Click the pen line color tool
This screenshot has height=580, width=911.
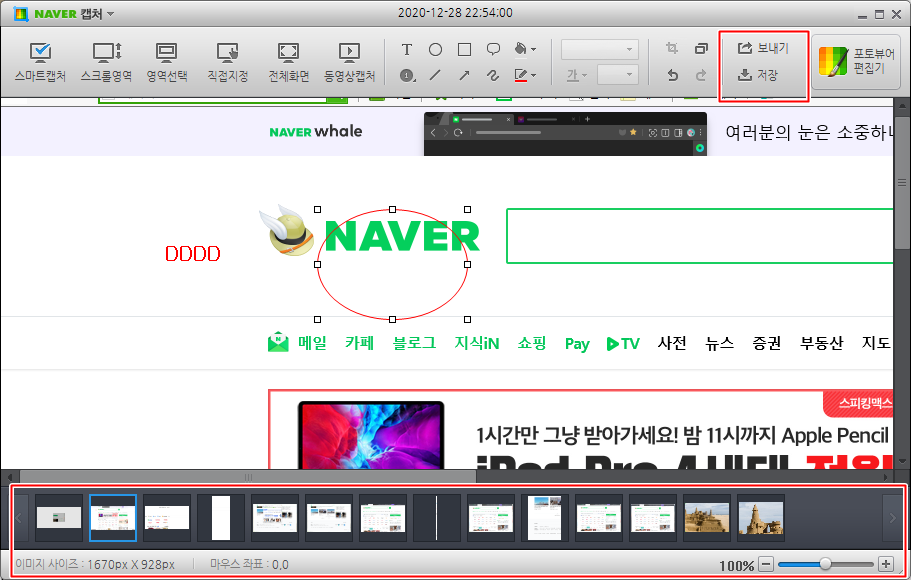pos(521,75)
